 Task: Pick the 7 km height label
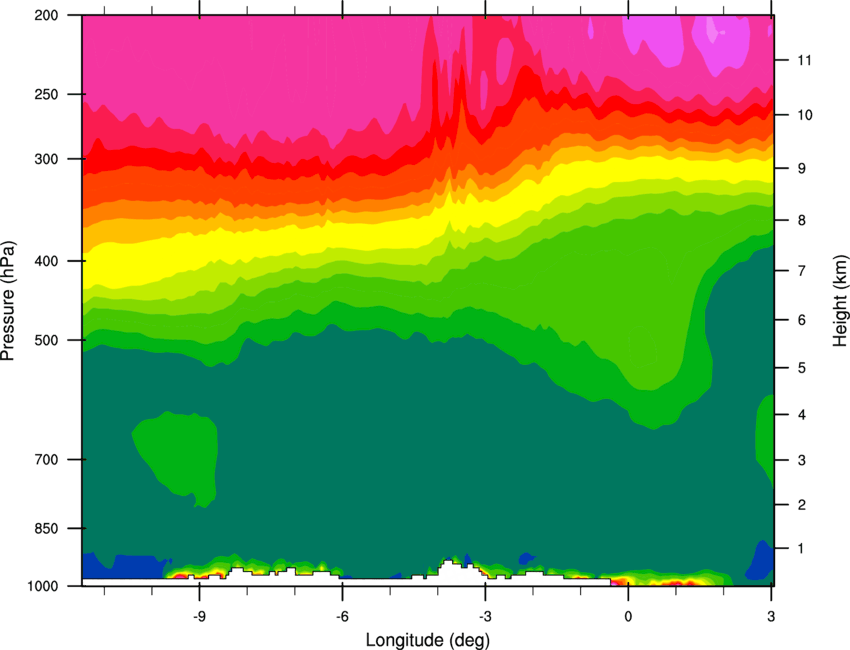tap(801, 271)
